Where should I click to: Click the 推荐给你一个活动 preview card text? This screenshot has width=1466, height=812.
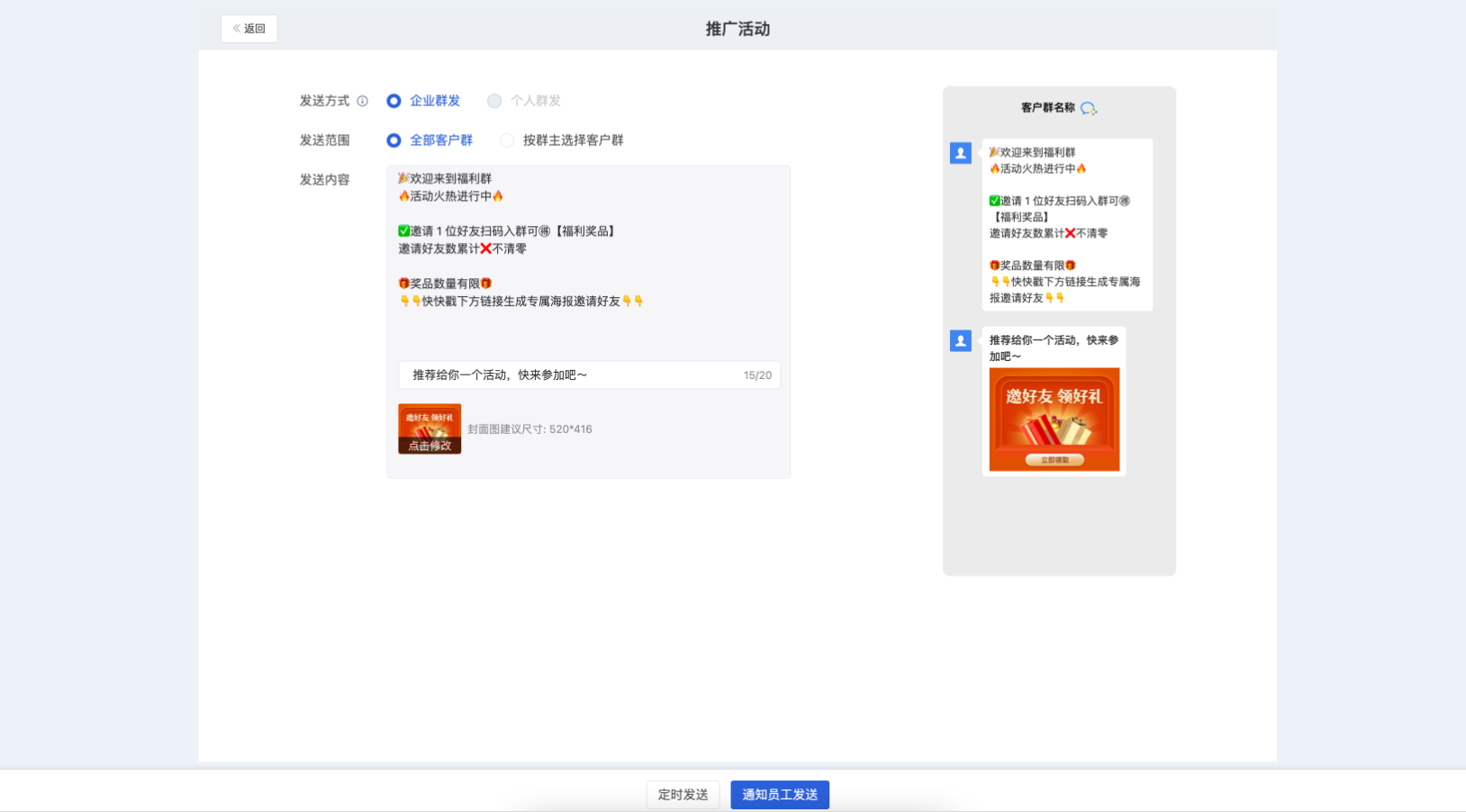[1054, 348]
